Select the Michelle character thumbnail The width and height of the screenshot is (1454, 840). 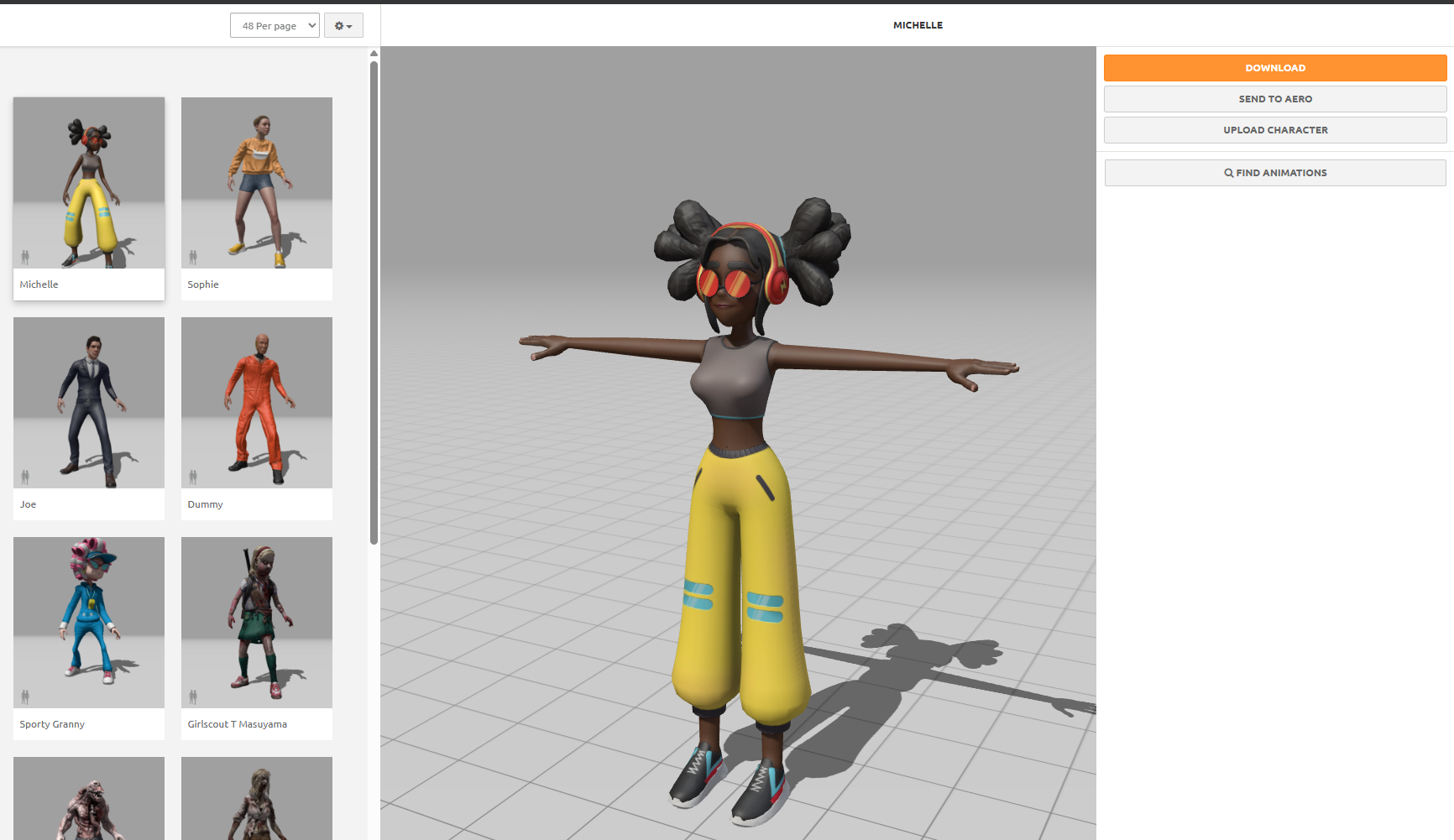click(x=89, y=183)
